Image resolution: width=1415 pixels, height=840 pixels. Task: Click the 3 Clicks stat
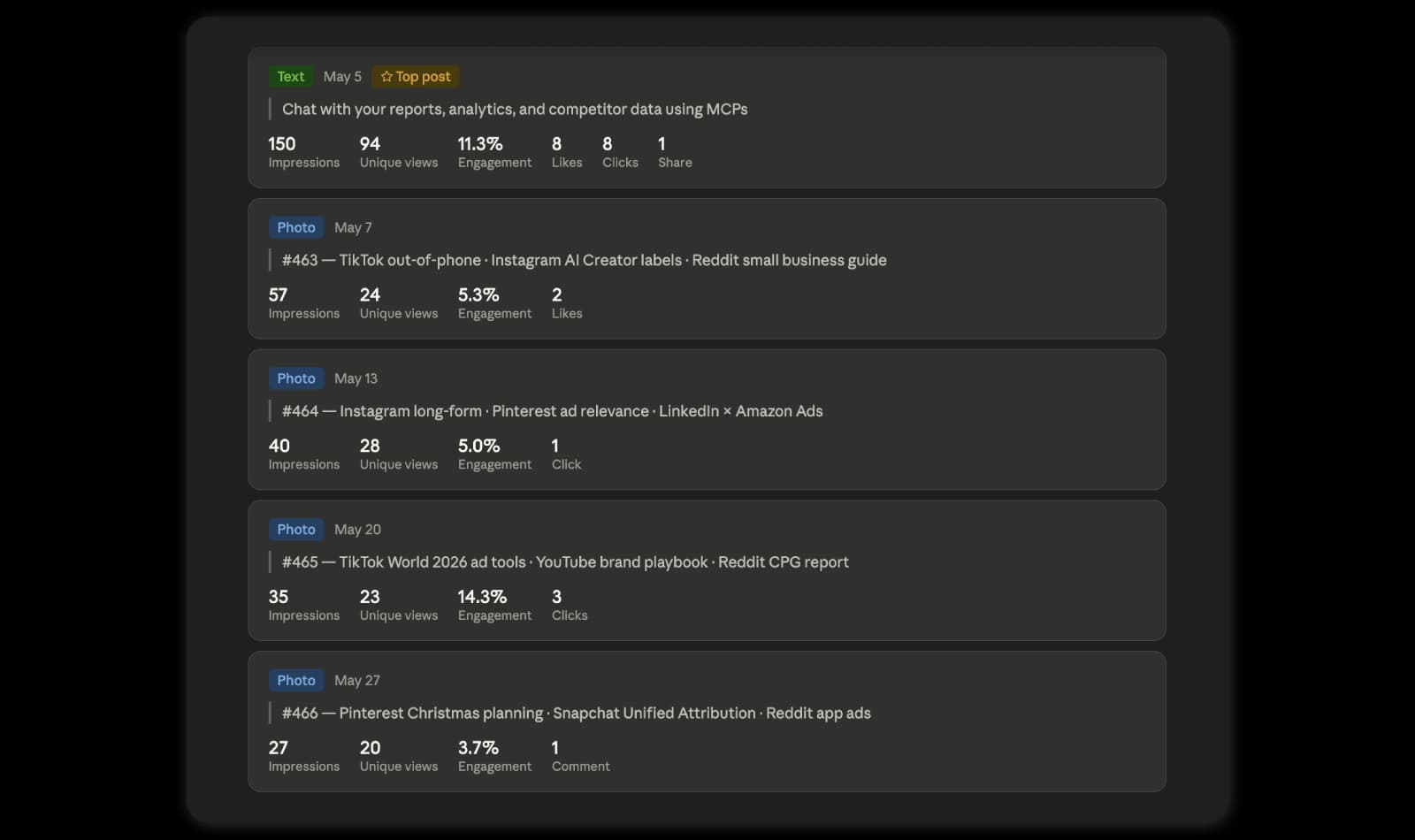pos(570,606)
